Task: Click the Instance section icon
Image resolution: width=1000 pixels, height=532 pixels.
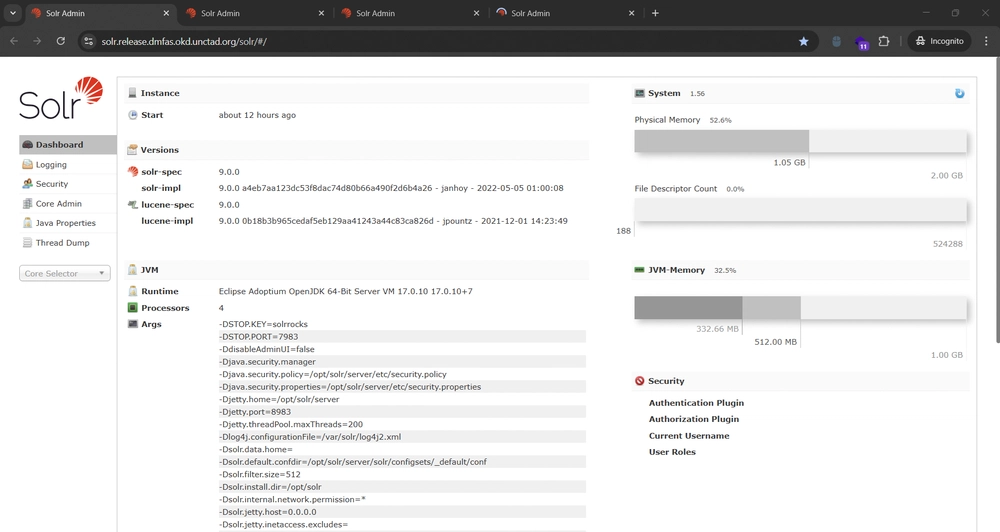Action: [132, 93]
